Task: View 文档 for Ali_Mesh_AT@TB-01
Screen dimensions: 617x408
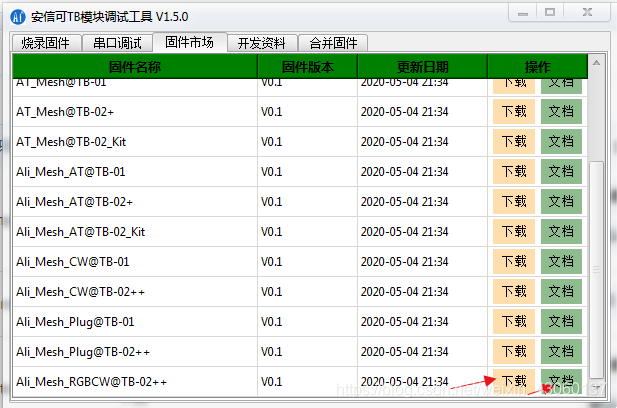Action: 561,171
